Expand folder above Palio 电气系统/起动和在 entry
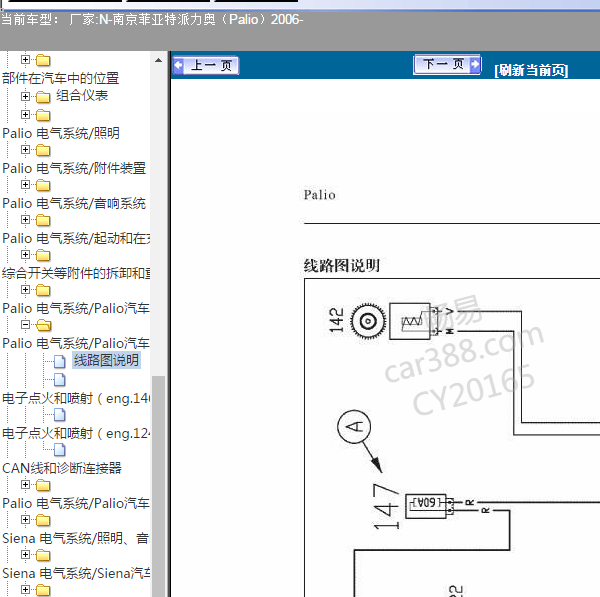 25,220
